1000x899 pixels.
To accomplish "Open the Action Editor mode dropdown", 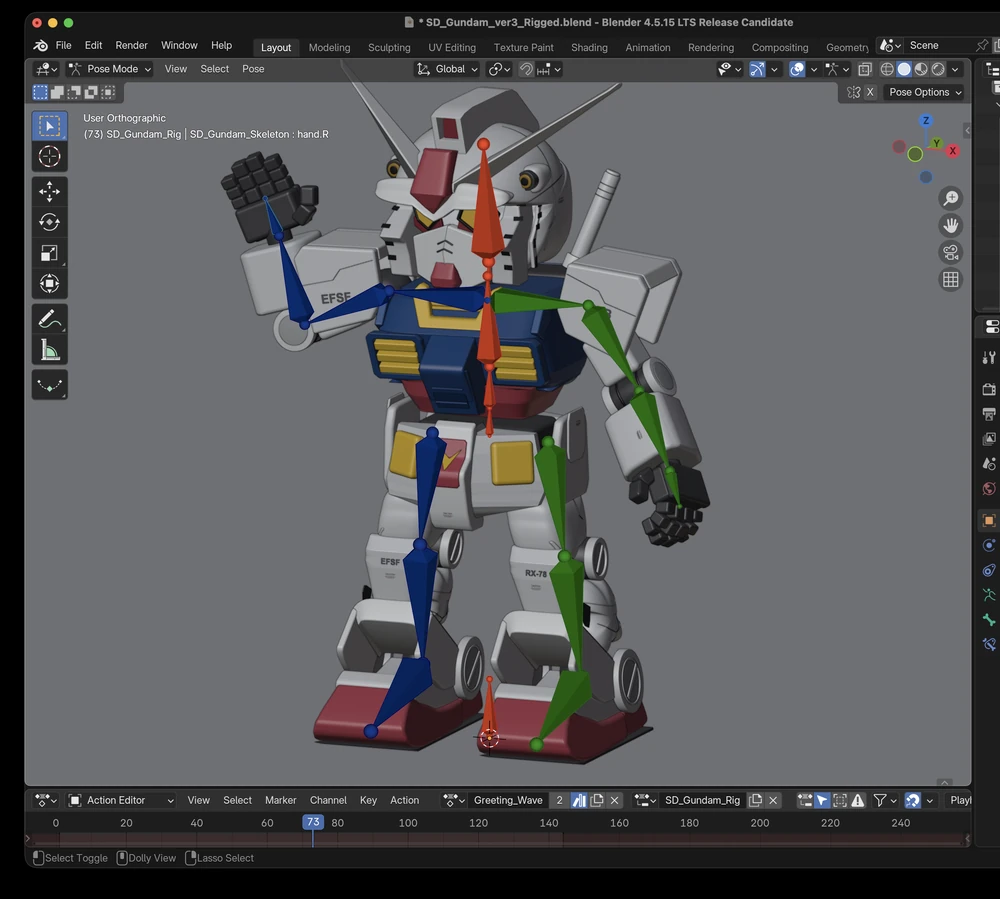I will point(121,800).
